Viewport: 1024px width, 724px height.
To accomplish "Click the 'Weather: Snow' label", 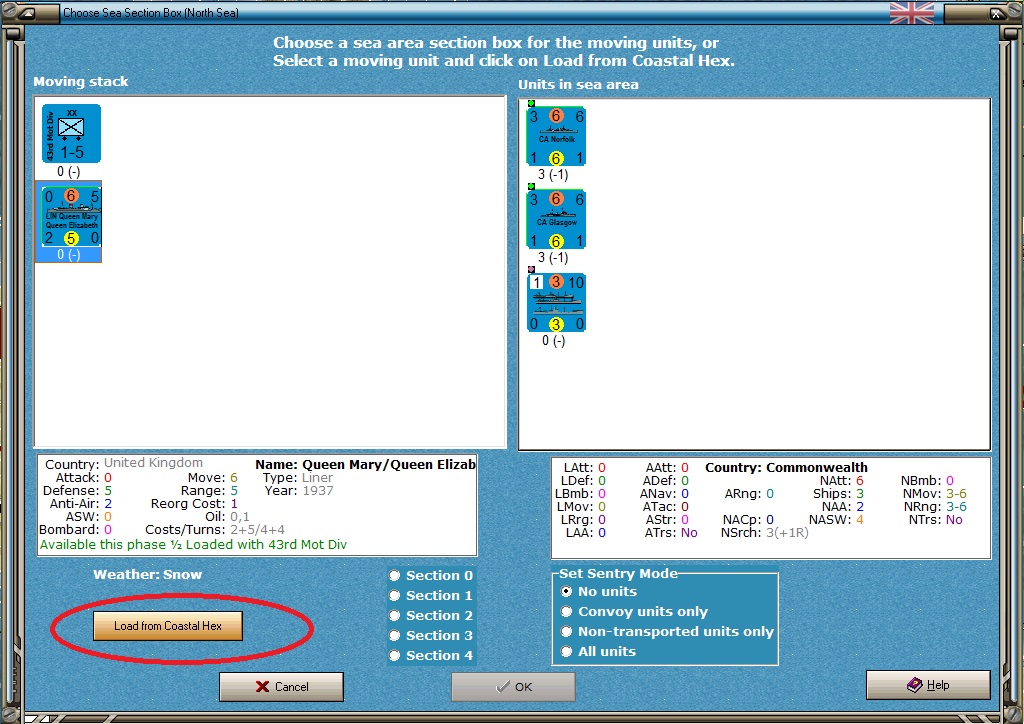I will pos(148,574).
